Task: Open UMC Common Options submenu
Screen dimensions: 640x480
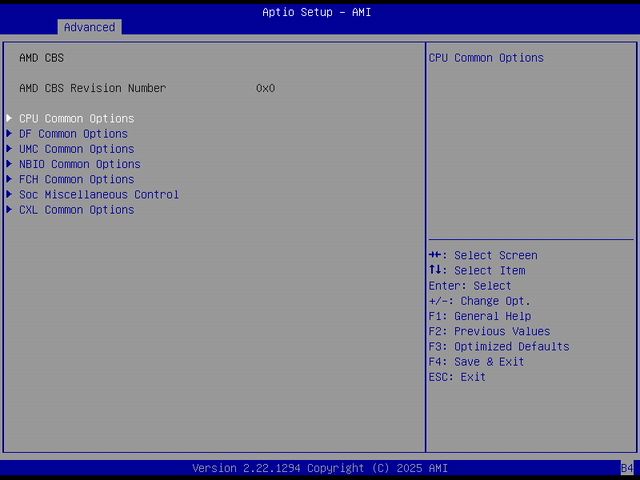Action: 77,149
